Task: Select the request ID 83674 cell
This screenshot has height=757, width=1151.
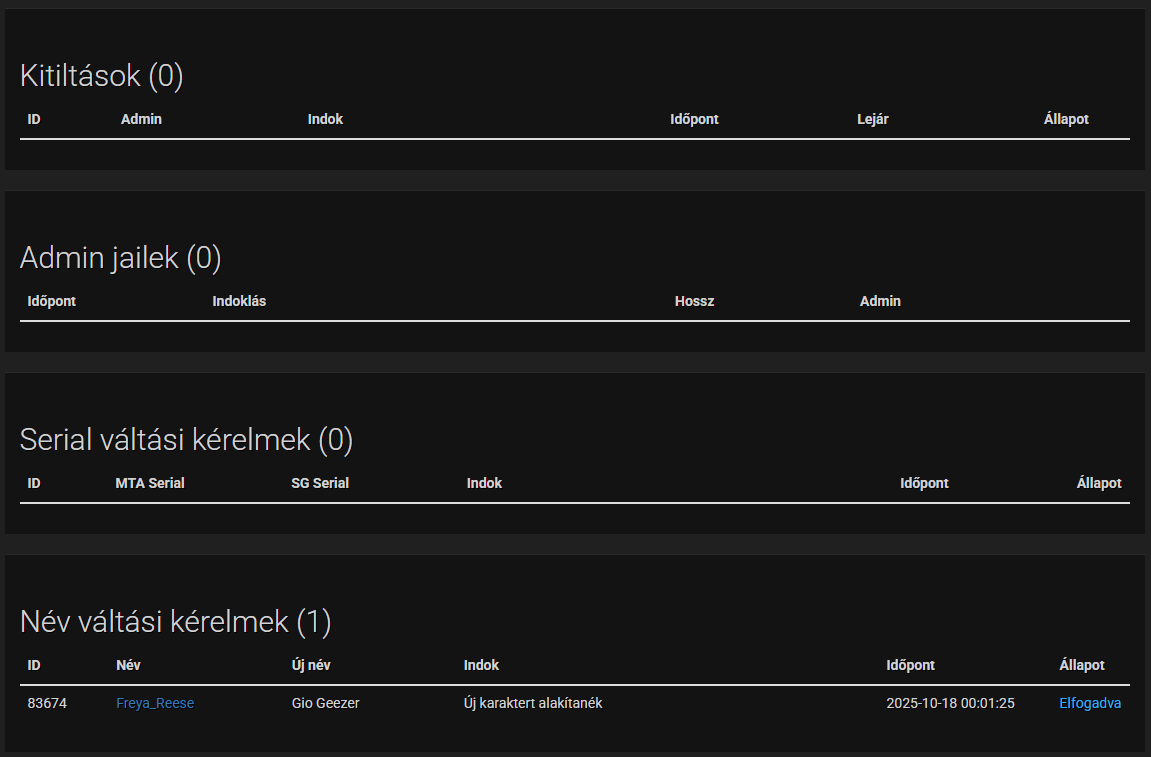Action: tap(47, 703)
